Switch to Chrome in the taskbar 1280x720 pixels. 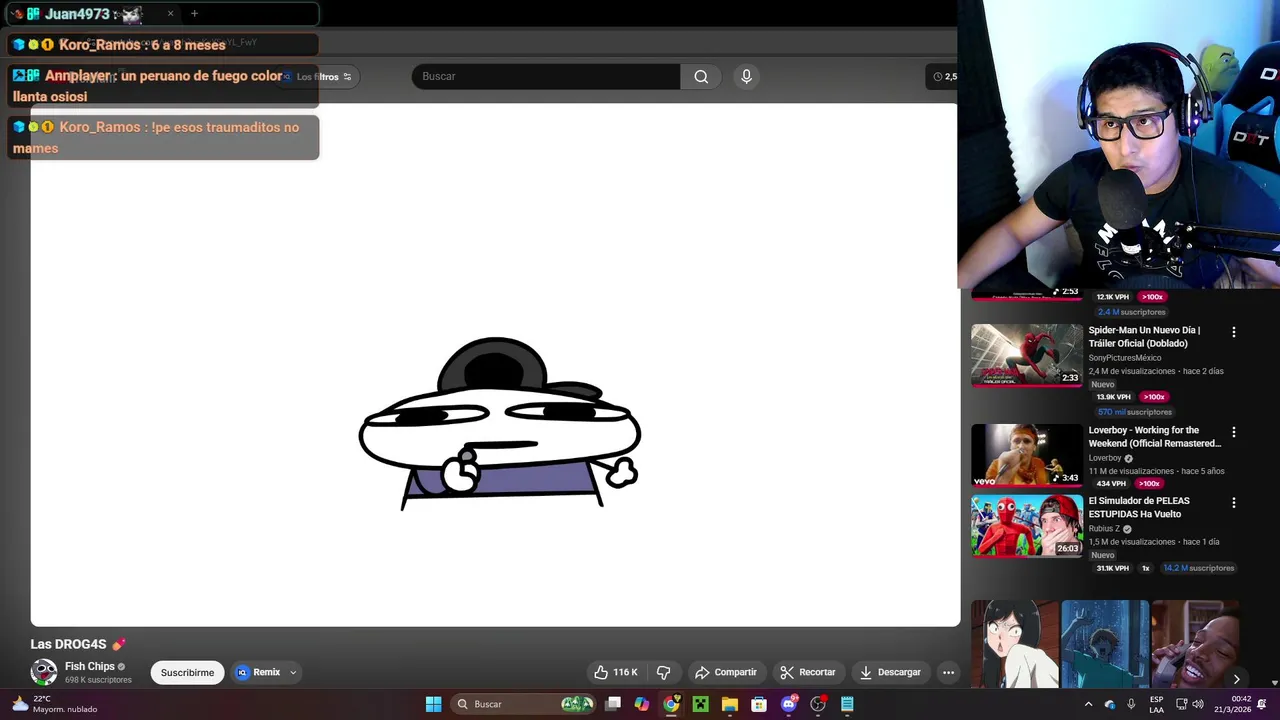(671, 704)
